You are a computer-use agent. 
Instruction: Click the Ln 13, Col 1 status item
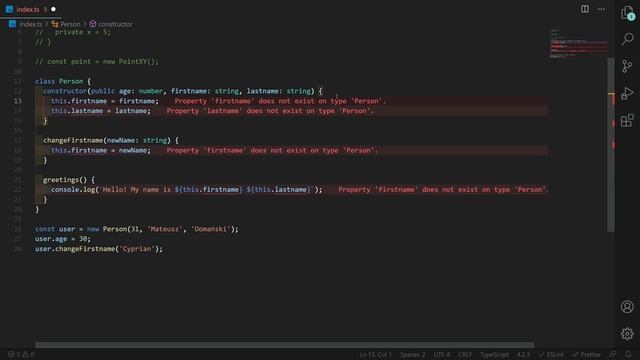(x=375, y=354)
